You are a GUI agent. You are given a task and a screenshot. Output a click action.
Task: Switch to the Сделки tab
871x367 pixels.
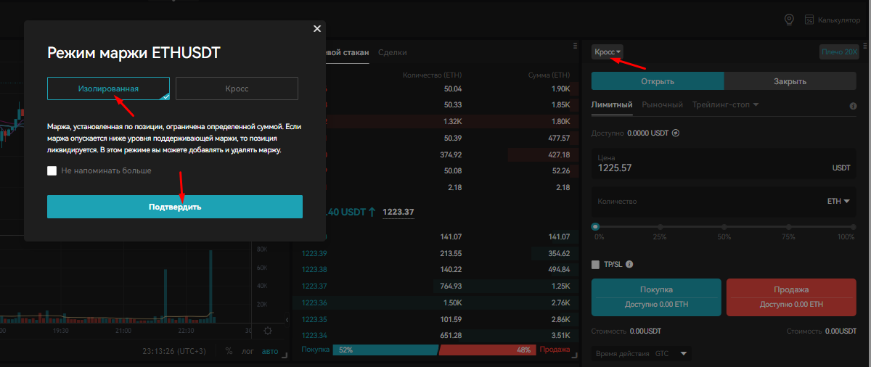[x=392, y=52]
